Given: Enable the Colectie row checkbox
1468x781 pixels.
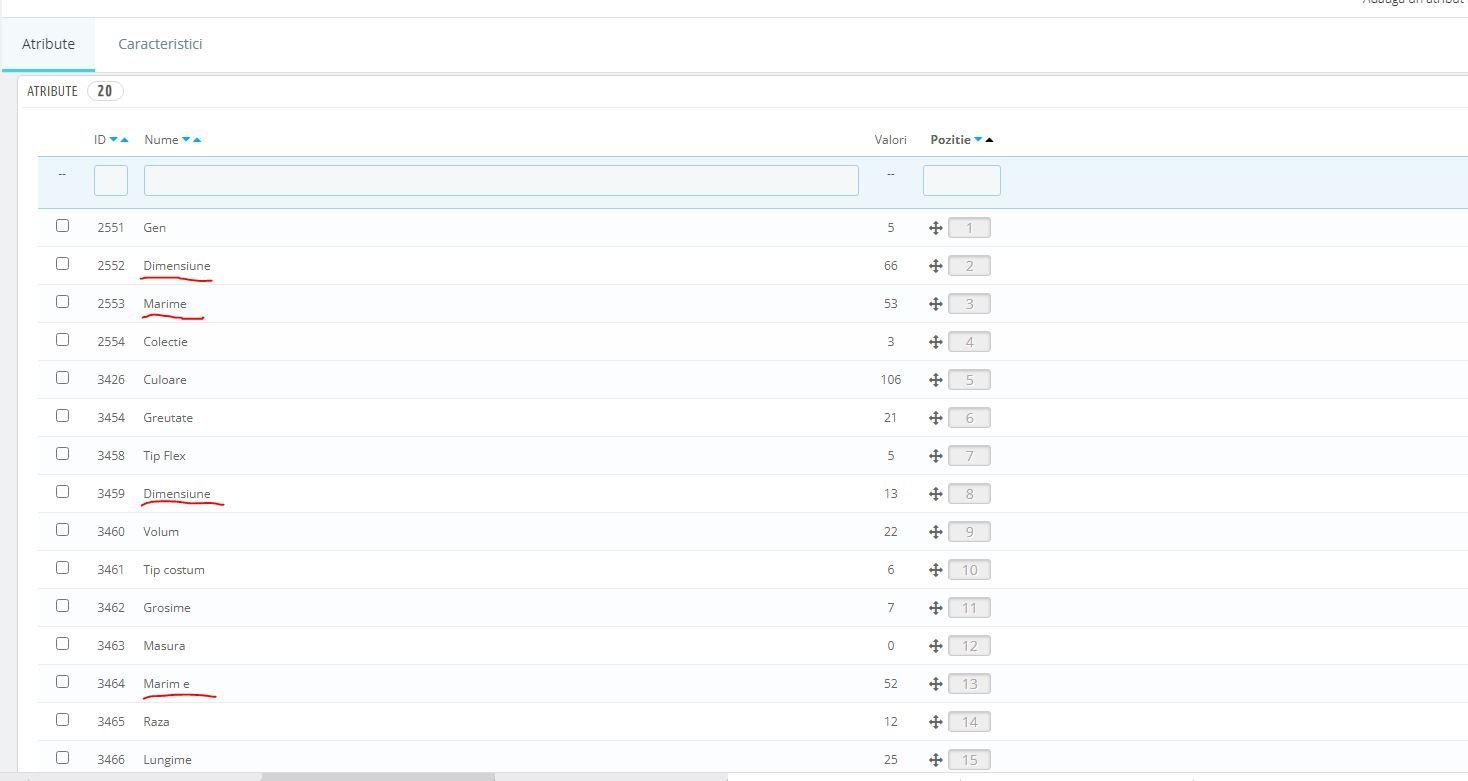Looking at the screenshot, I should pyautogui.click(x=62, y=340).
